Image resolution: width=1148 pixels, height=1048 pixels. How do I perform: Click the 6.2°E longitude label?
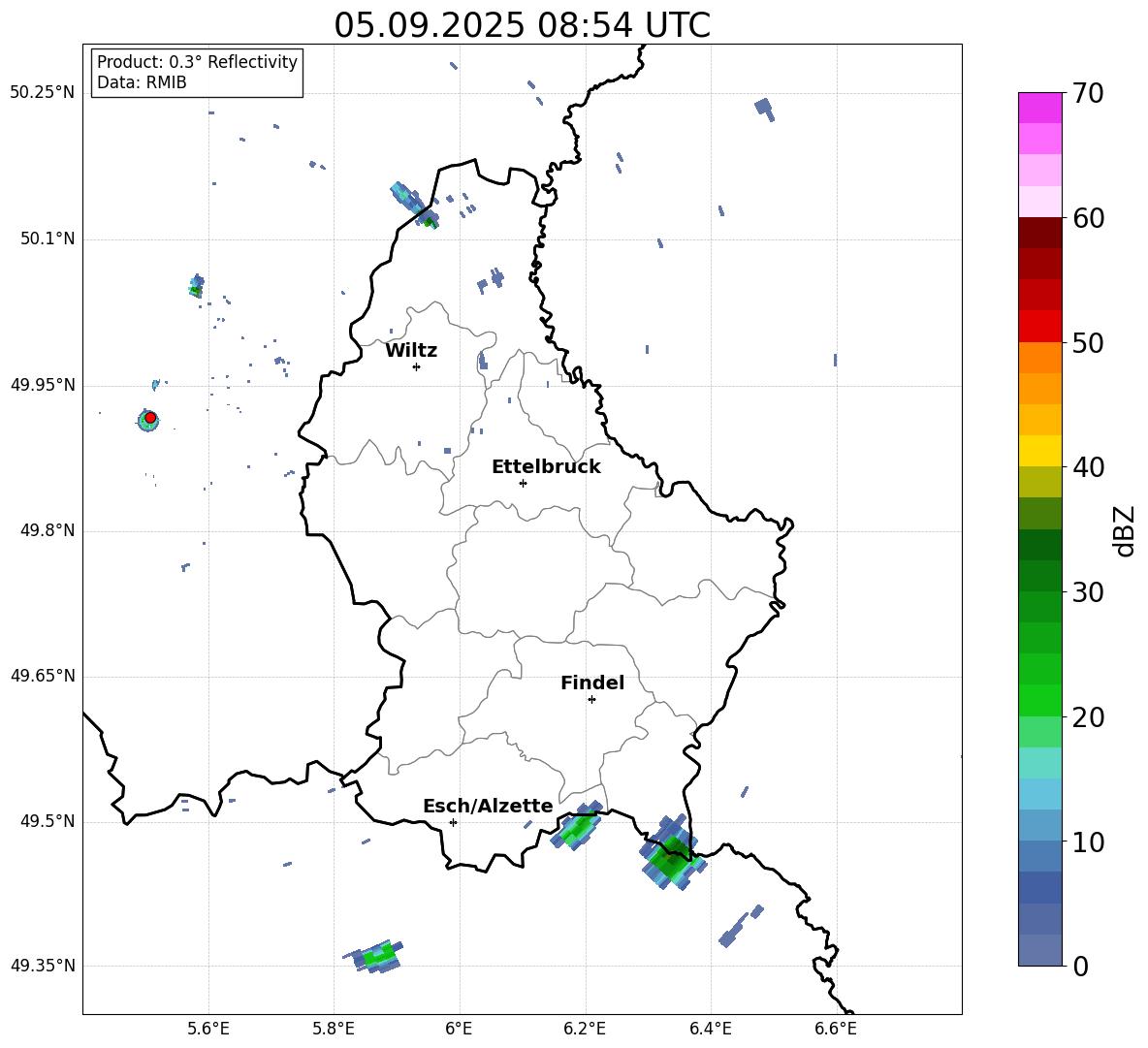pos(585,1029)
